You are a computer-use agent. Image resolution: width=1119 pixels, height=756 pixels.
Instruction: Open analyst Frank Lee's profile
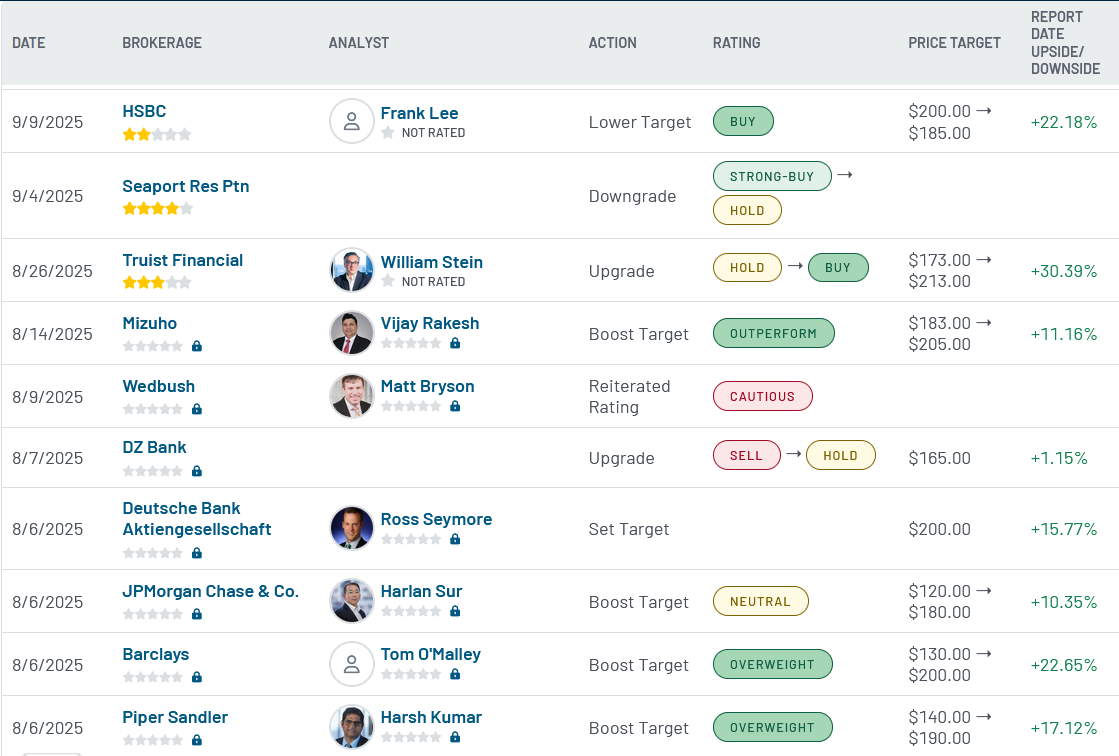coord(420,114)
